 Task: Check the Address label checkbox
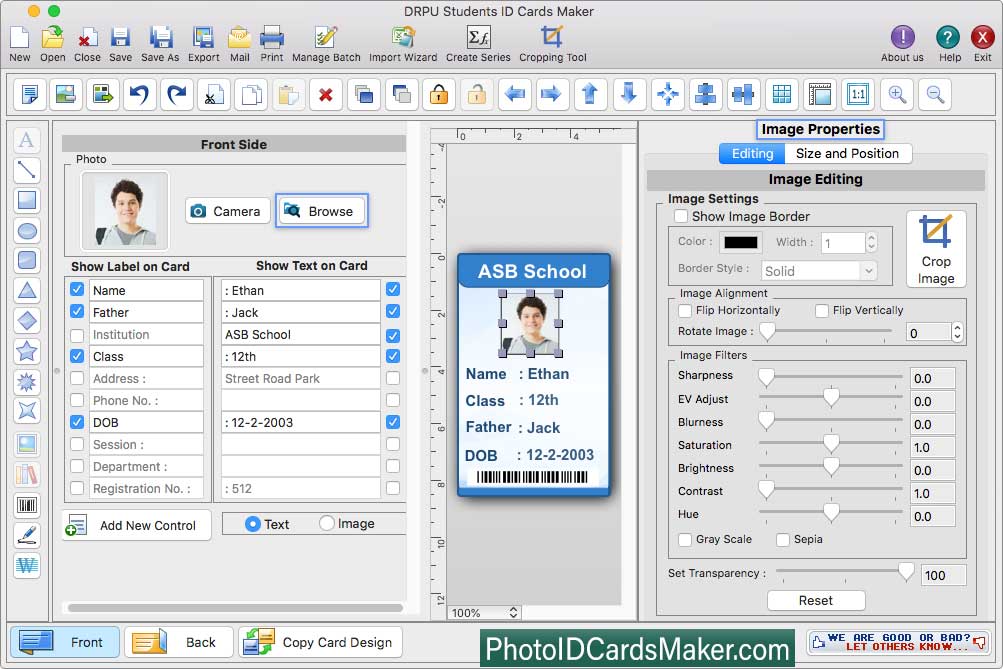tap(77, 378)
